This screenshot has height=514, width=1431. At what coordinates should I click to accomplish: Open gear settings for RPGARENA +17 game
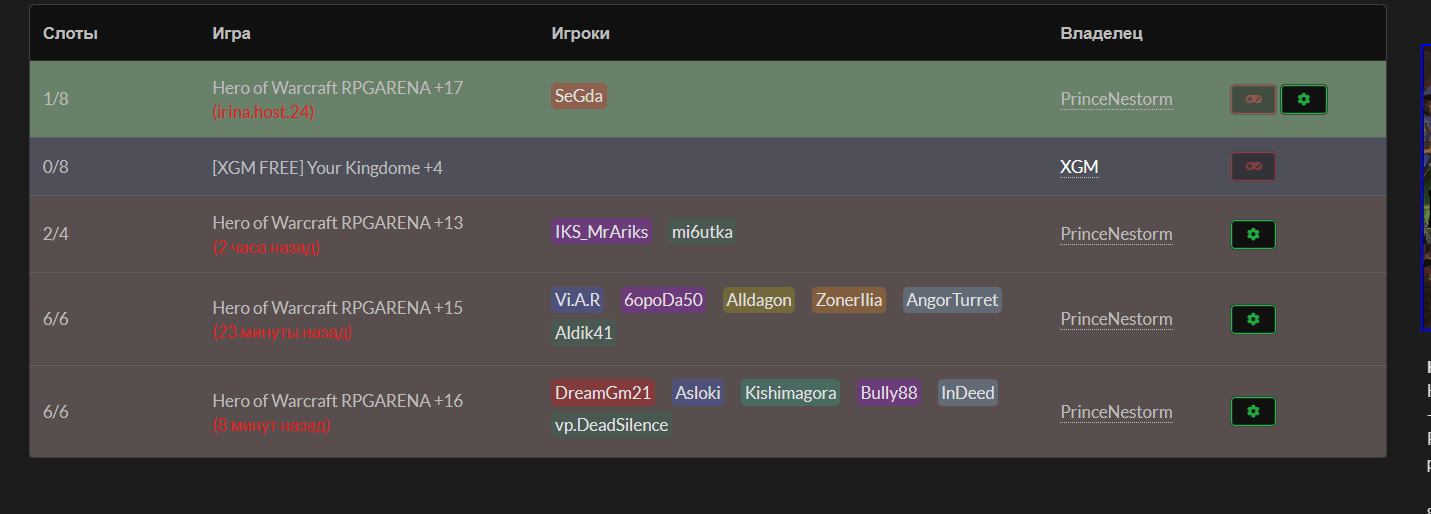pyautogui.click(x=1303, y=99)
